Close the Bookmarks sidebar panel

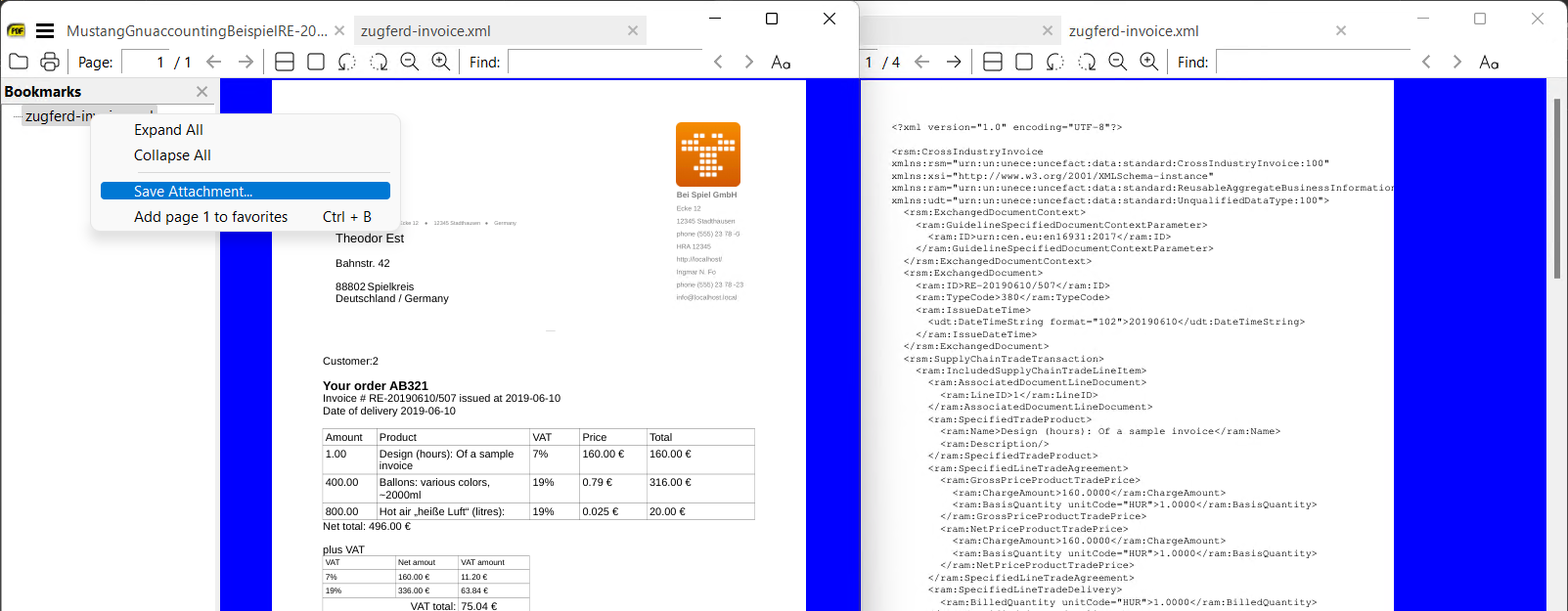coord(202,91)
